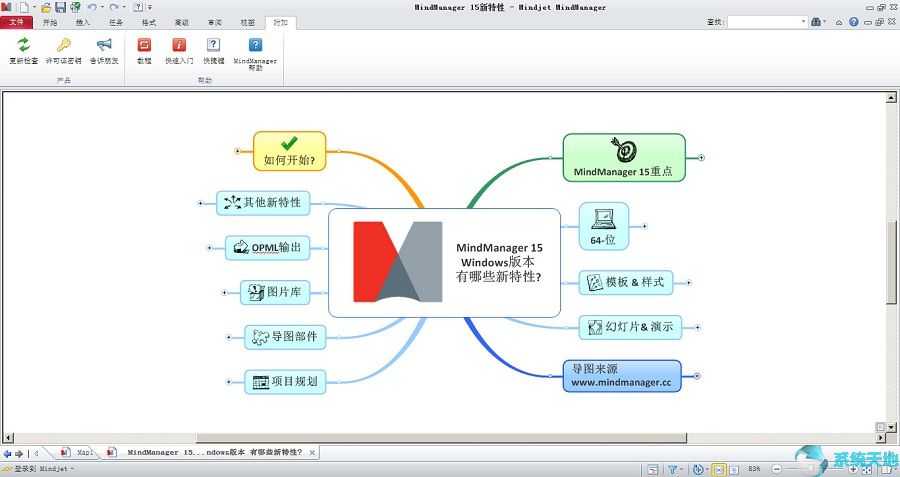
Task: Open a file with the folder icon
Action: click(46, 7)
